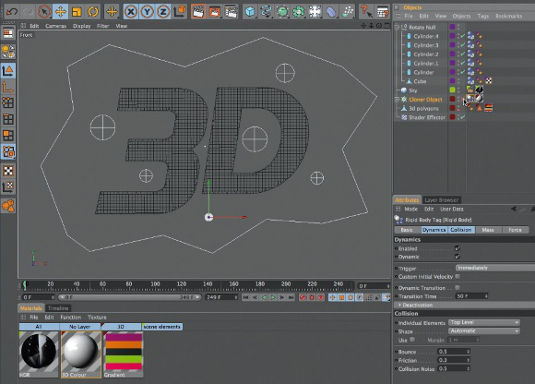Select the Gradient material thumbnail

[123, 354]
